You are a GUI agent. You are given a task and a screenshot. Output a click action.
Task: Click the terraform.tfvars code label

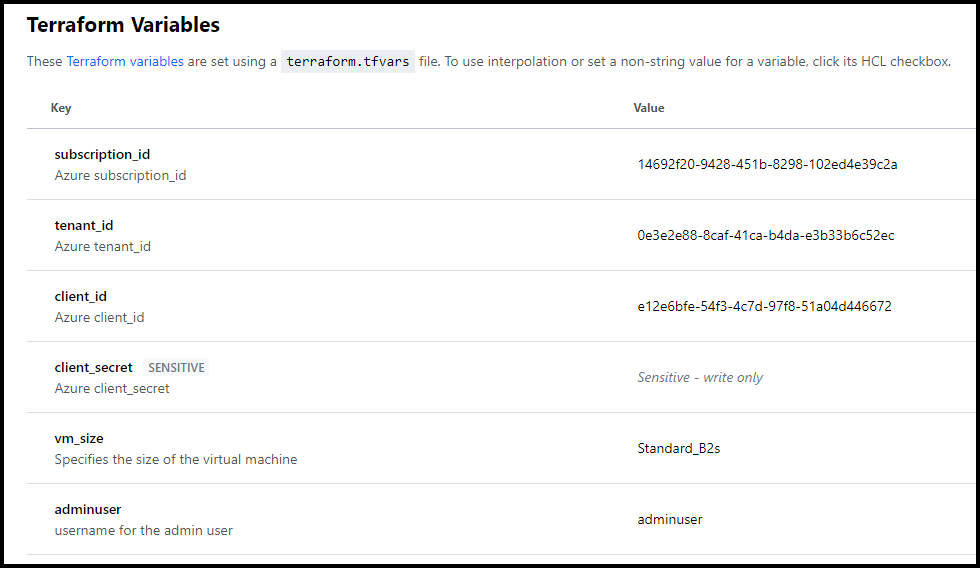(x=348, y=62)
